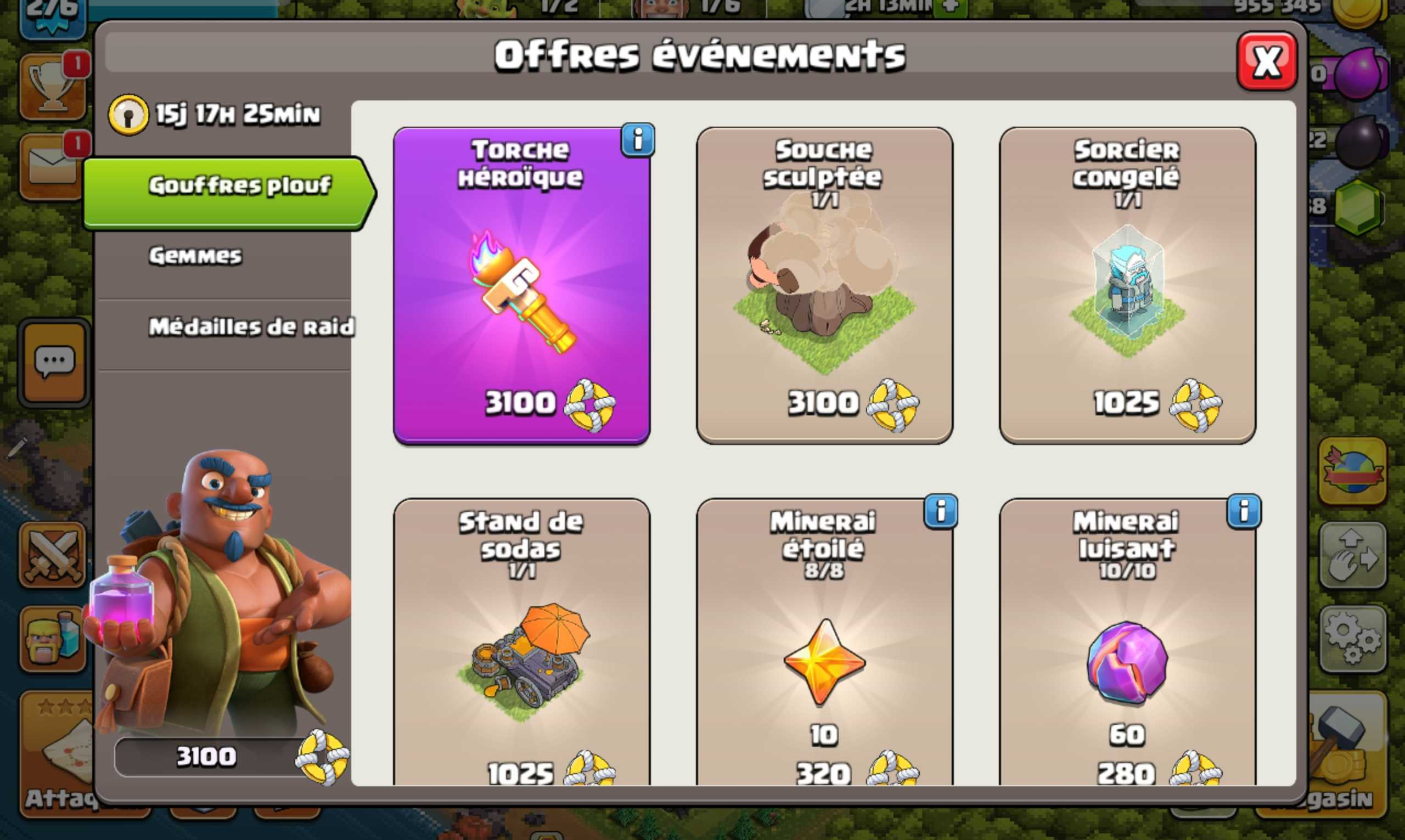Choose the Minerai étoilé ore offer
The height and width of the screenshot is (840, 1405).
click(824, 642)
